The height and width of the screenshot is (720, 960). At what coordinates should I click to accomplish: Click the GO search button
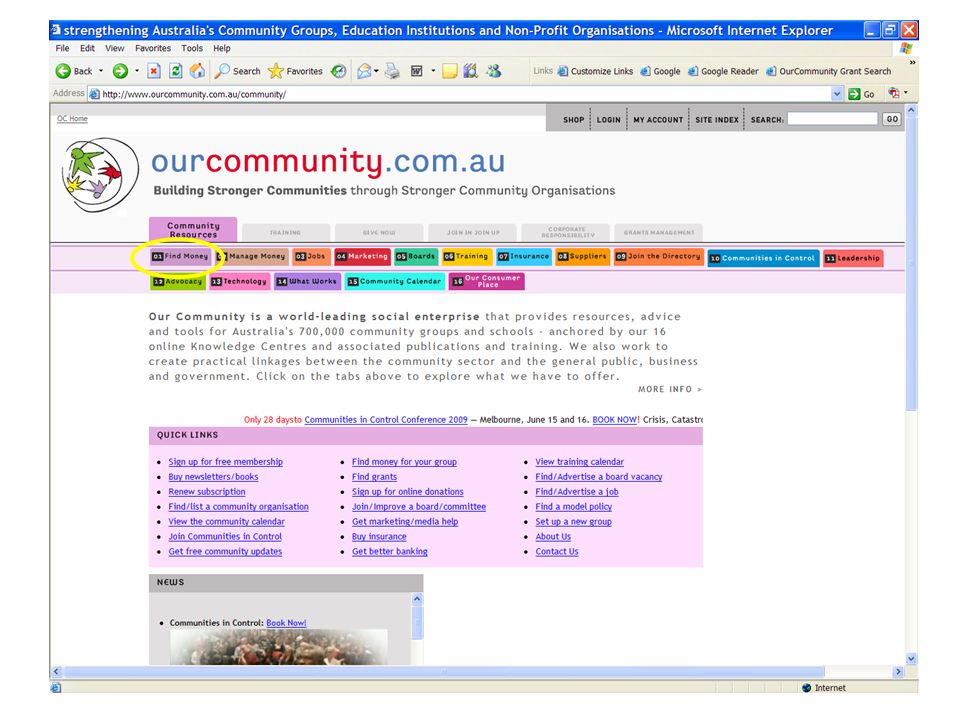tap(892, 119)
